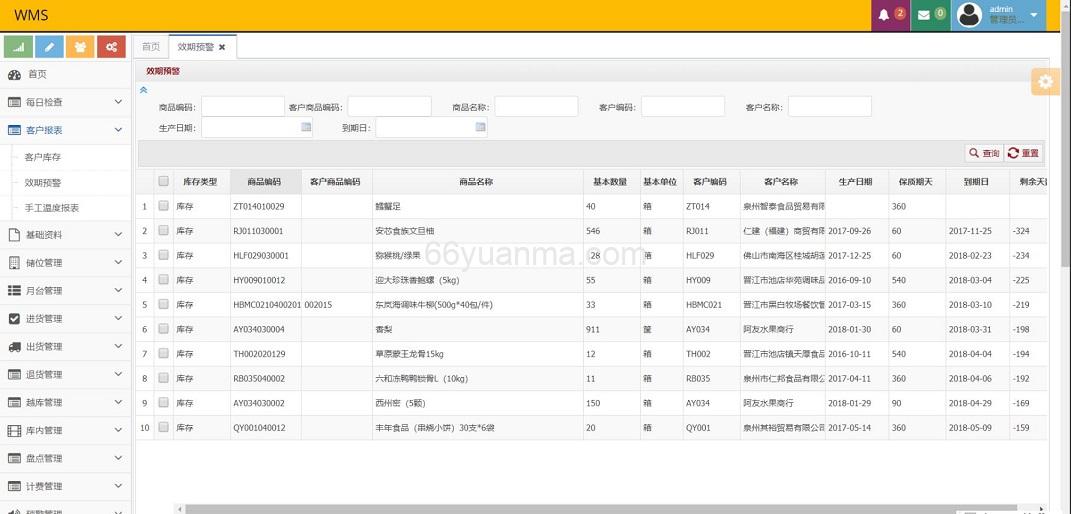Open the envelope messages icon
Image resolution: width=1071 pixels, height=514 pixels.
(x=923, y=15)
